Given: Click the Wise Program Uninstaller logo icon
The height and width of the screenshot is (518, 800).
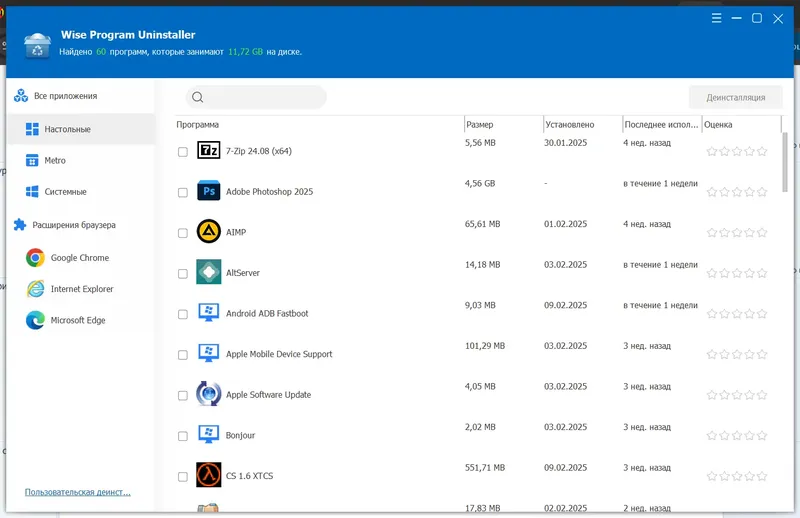Looking at the screenshot, I should point(37,45).
